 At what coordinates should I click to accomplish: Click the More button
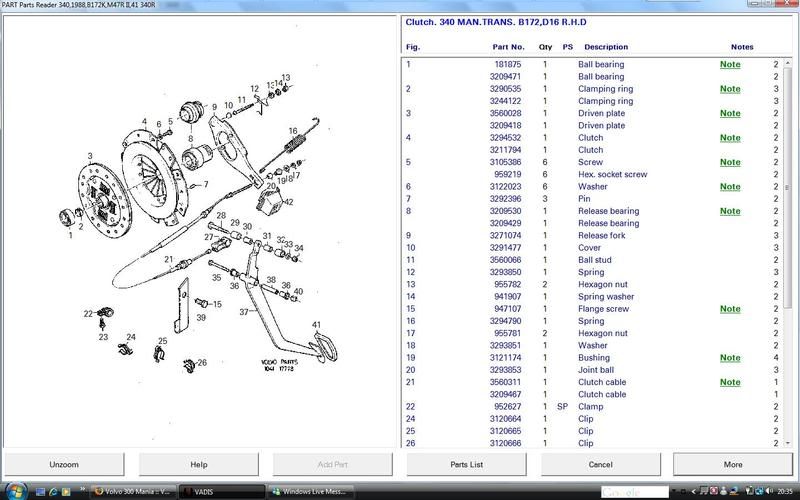click(733, 464)
